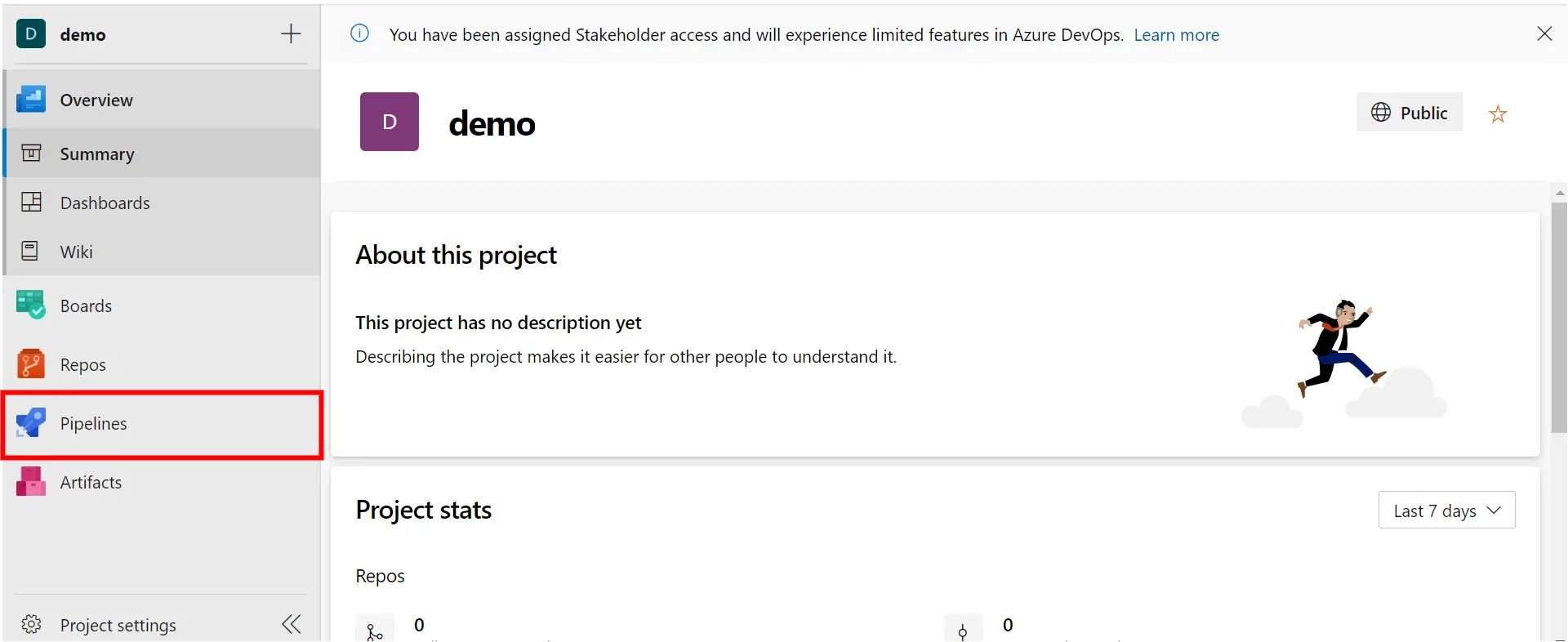1568x642 pixels.
Task: Click the large purple D project tile
Action: pos(390,122)
